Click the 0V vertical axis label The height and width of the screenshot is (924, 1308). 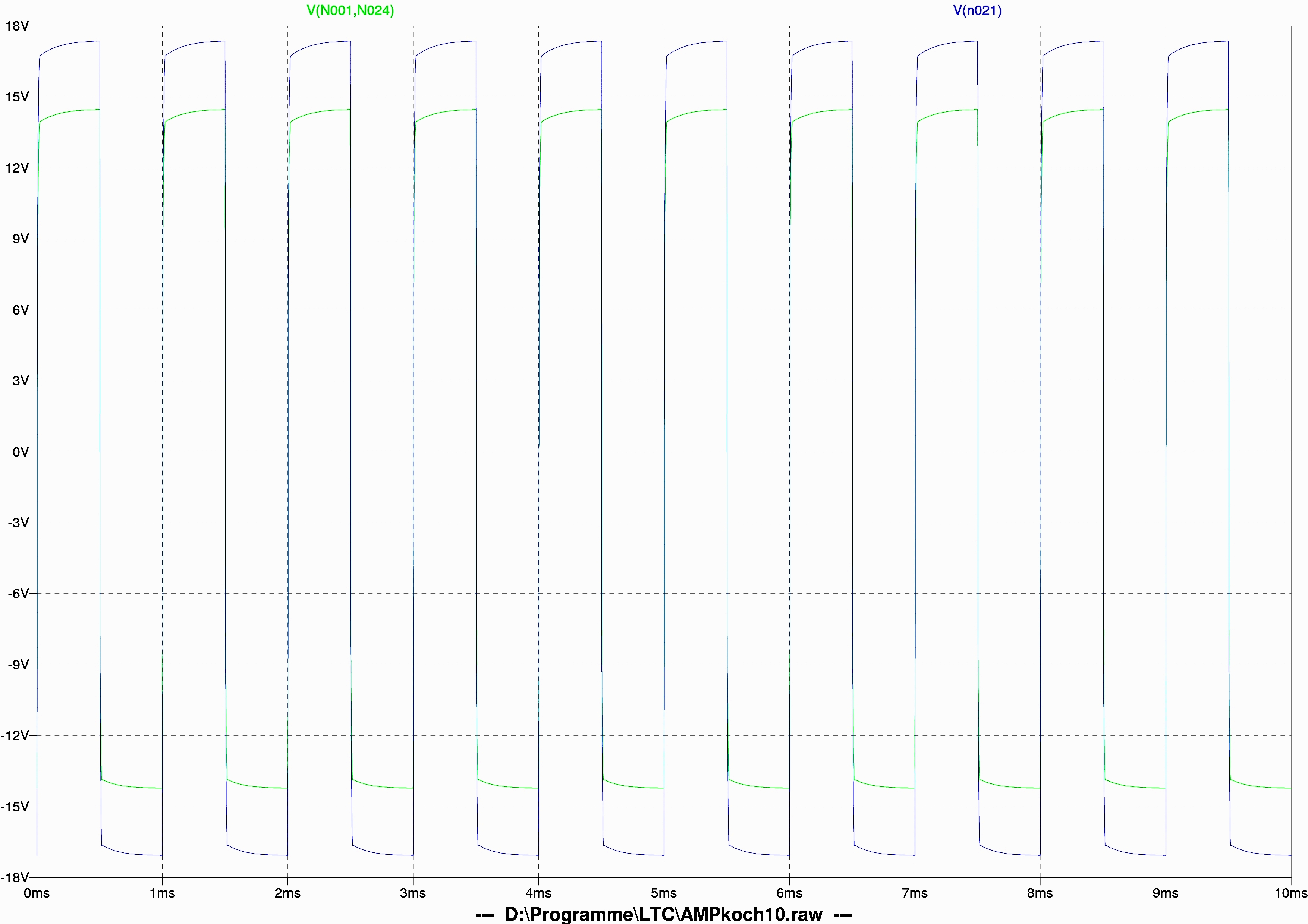coord(20,452)
